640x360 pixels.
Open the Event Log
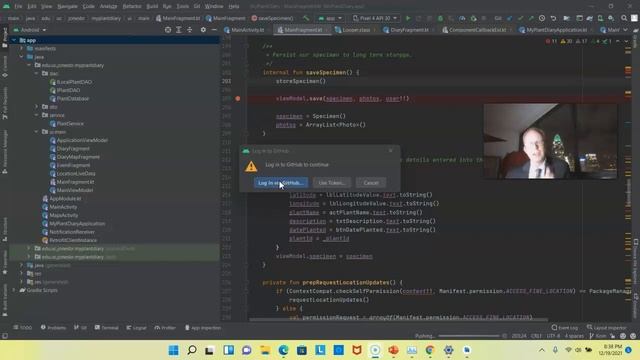(564, 327)
